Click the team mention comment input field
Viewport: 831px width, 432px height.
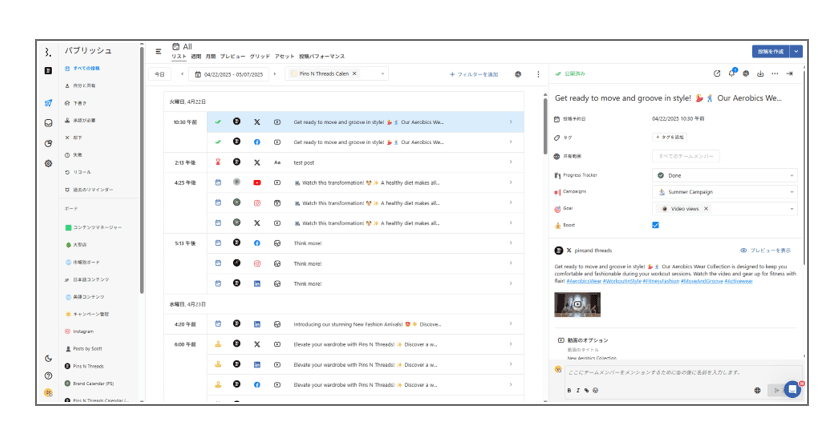(x=684, y=372)
